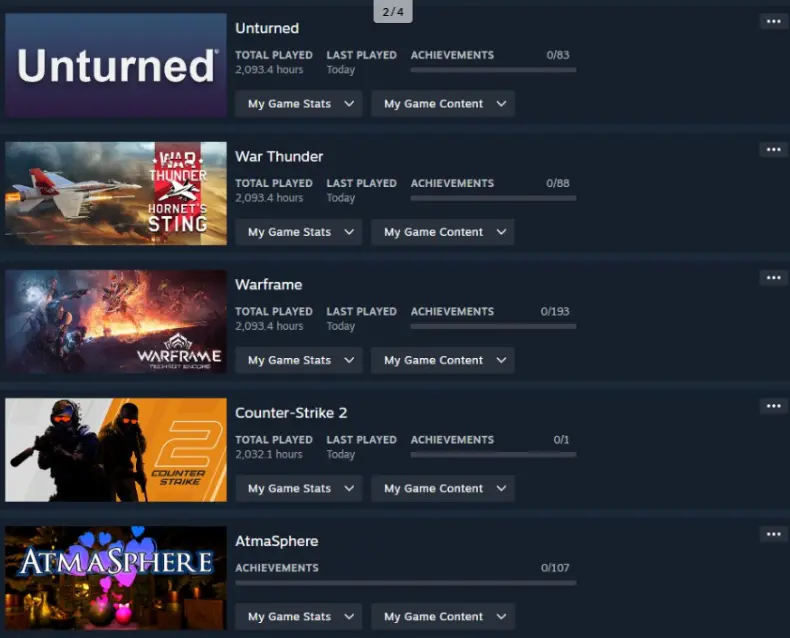Click the War Thunder Hornet's Sting banner
This screenshot has height=638, width=790.
pos(116,194)
